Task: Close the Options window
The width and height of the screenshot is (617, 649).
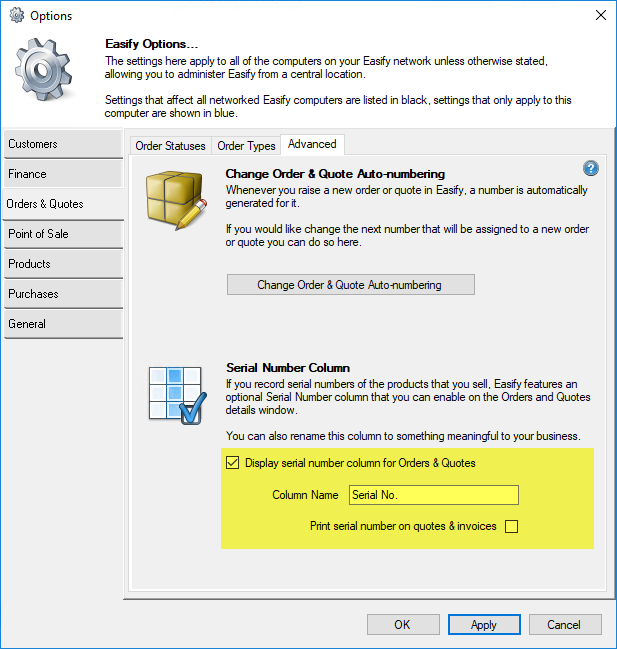Action: coord(600,16)
